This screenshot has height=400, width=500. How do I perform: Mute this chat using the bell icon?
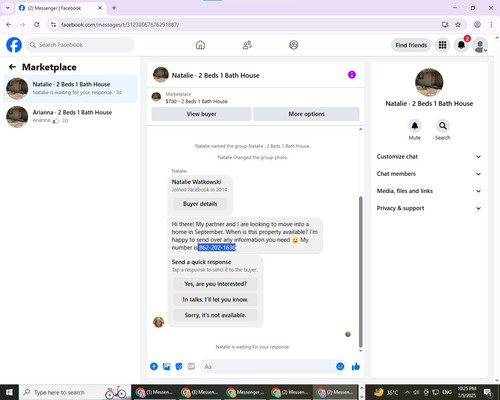tap(415, 126)
